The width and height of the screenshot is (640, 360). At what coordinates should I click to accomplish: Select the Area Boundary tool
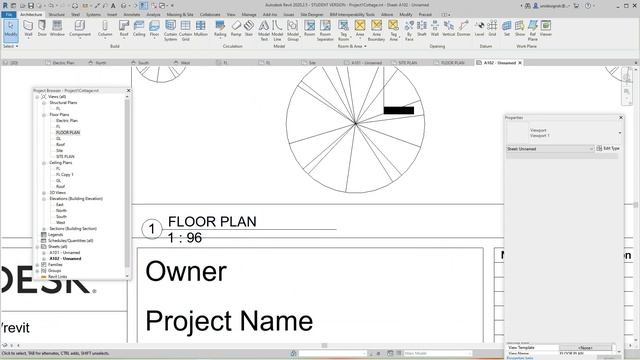[x=376, y=31]
